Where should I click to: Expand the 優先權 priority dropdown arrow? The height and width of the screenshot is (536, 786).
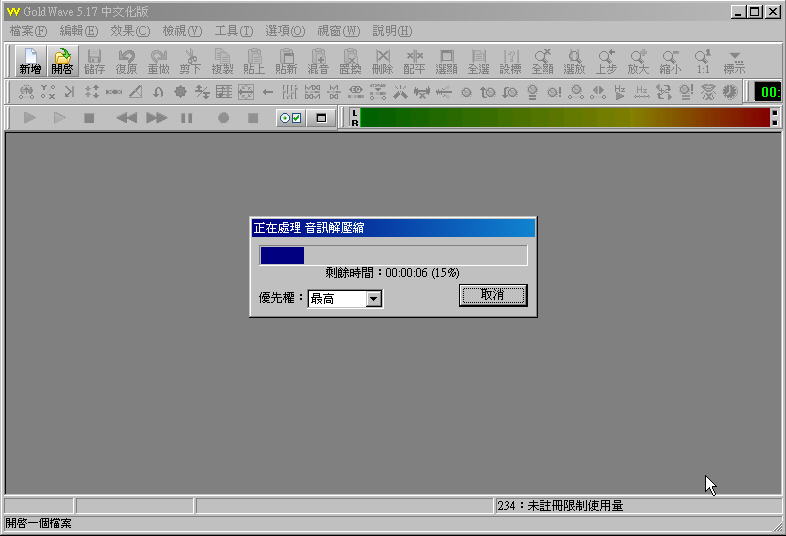(374, 298)
